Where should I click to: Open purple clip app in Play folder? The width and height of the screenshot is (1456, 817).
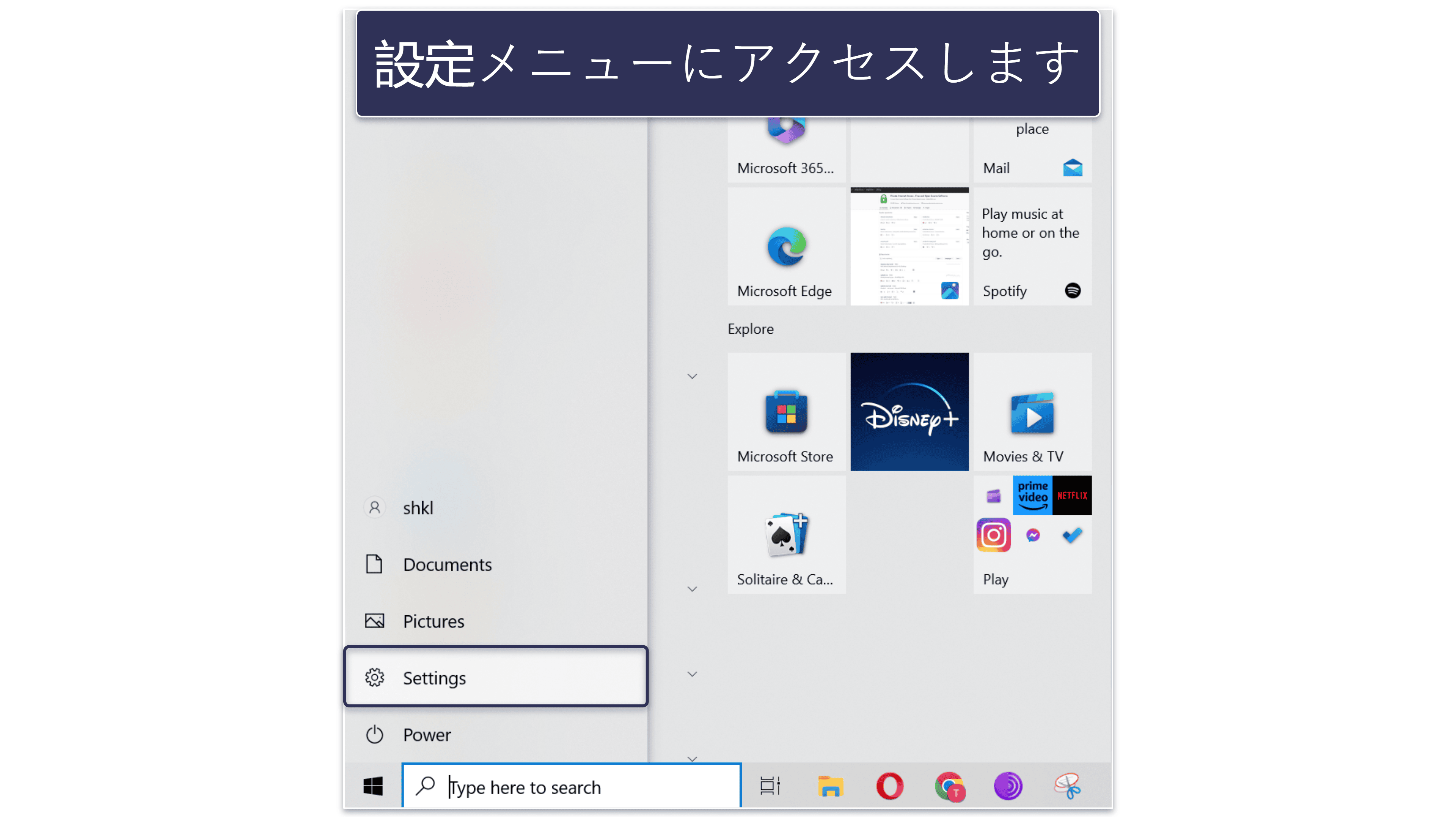[993, 496]
